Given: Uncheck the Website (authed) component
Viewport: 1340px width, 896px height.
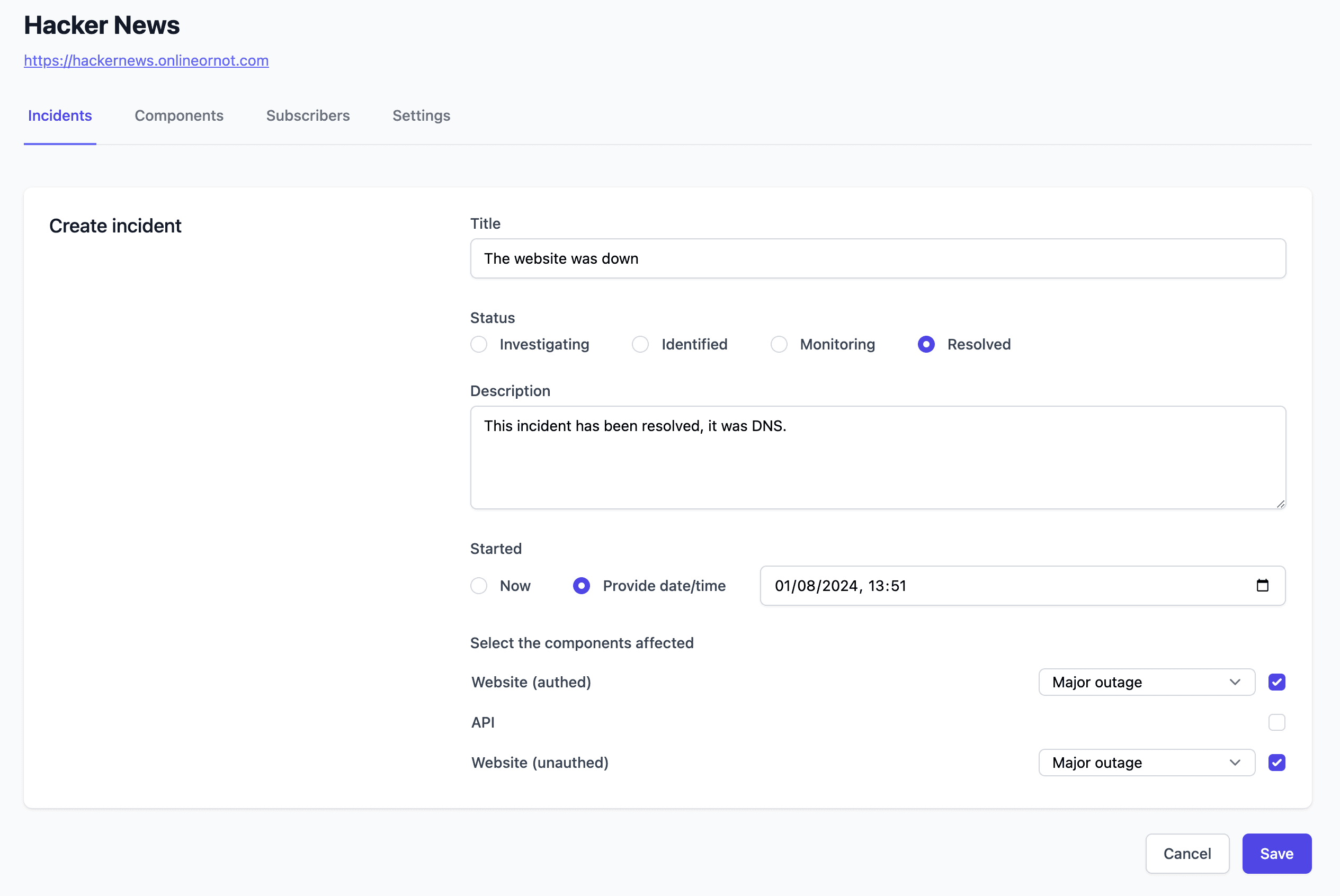Looking at the screenshot, I should coord(1276,682).
